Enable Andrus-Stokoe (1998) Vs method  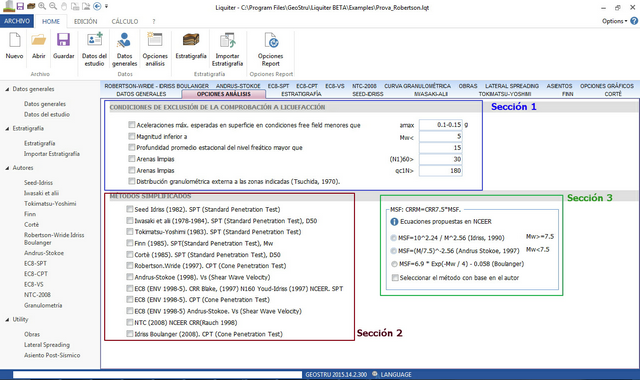coord(130,277)
